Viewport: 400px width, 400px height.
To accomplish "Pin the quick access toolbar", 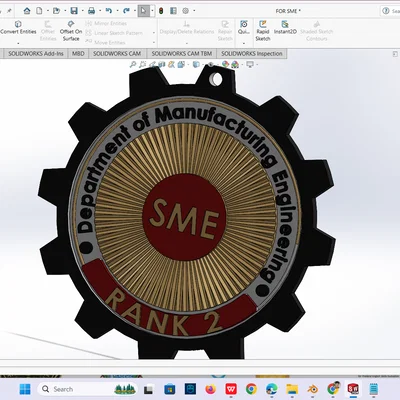I will pos(9,11).
